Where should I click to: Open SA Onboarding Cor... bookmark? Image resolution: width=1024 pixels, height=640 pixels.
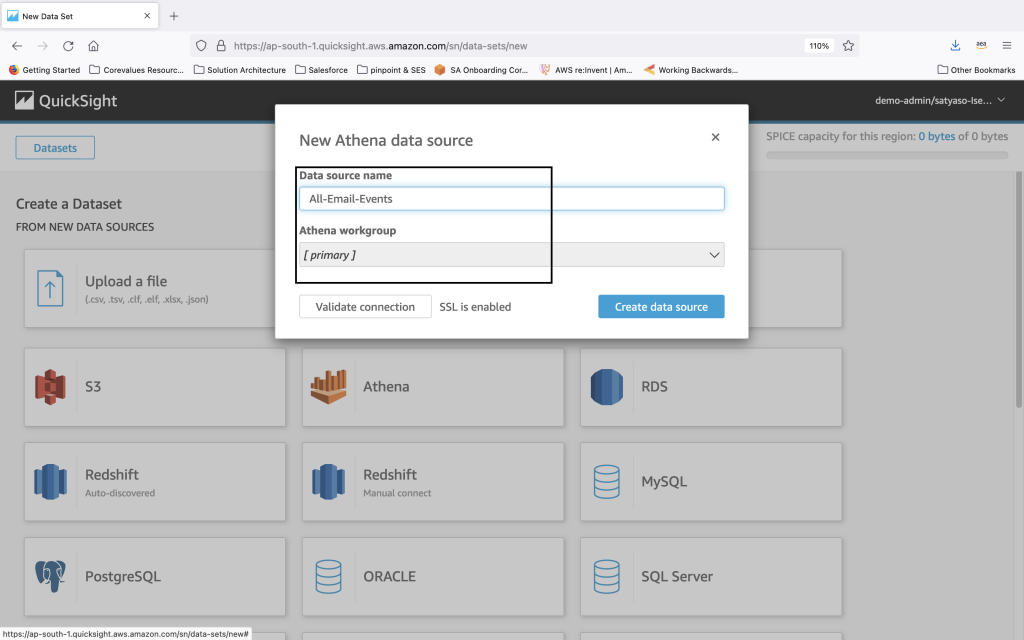(481, 70)
